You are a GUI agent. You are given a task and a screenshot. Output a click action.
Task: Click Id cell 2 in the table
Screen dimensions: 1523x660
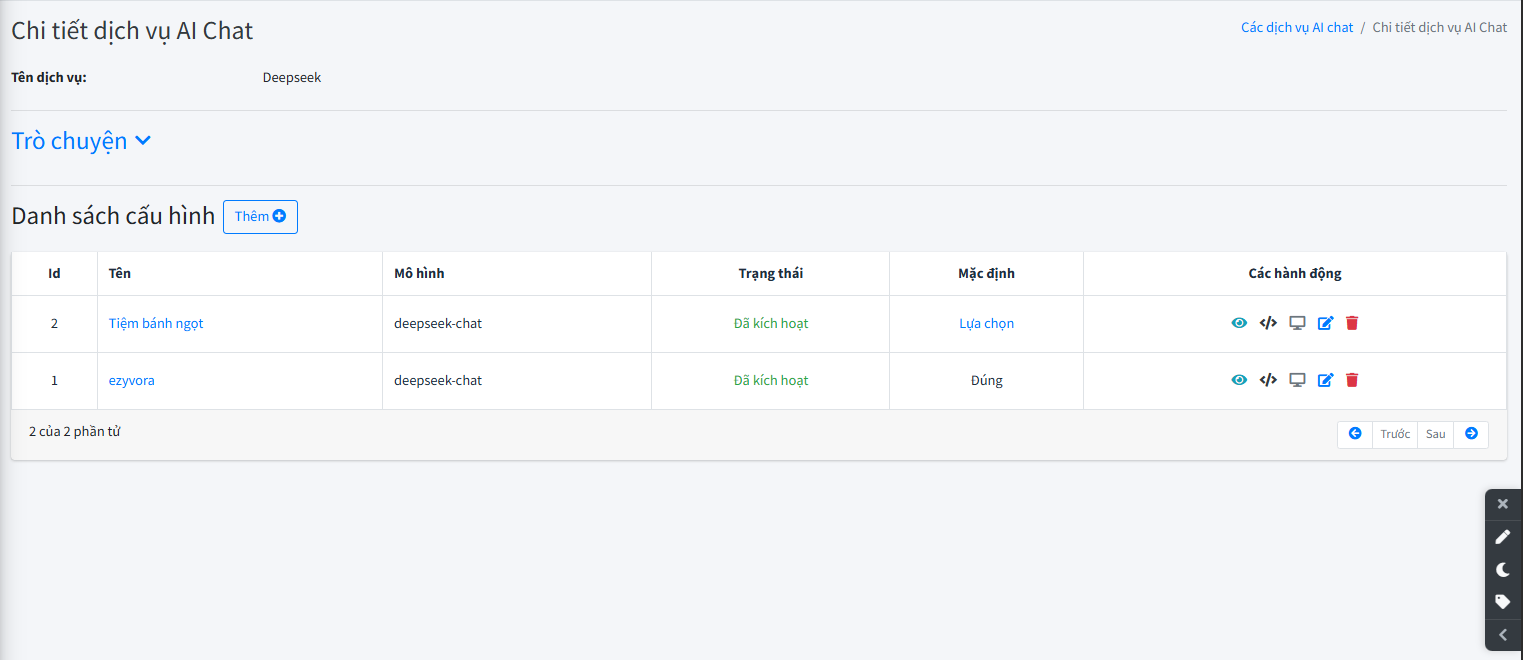pyautogui.click(x=54, y=323)
